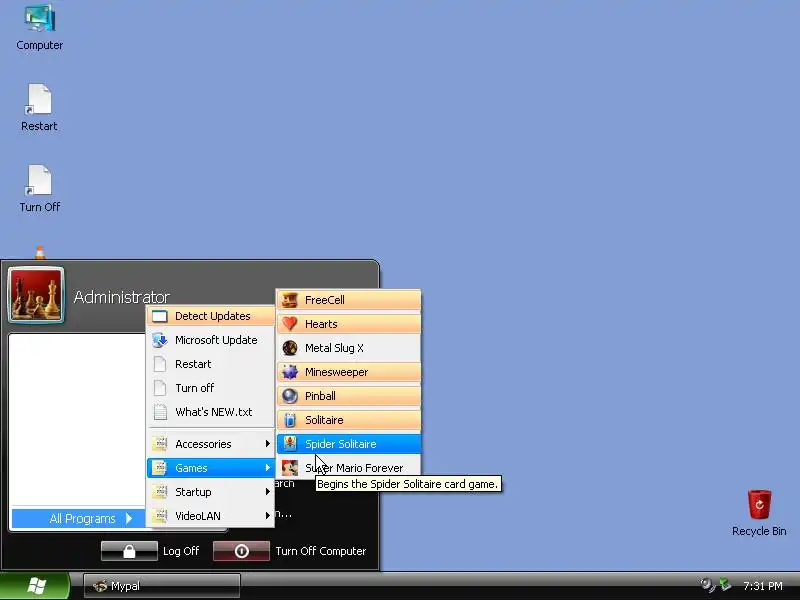The width and height of the screenshot is (800, 600).
Task: Click the Administrator user name text
Action: tap(121, 297)
